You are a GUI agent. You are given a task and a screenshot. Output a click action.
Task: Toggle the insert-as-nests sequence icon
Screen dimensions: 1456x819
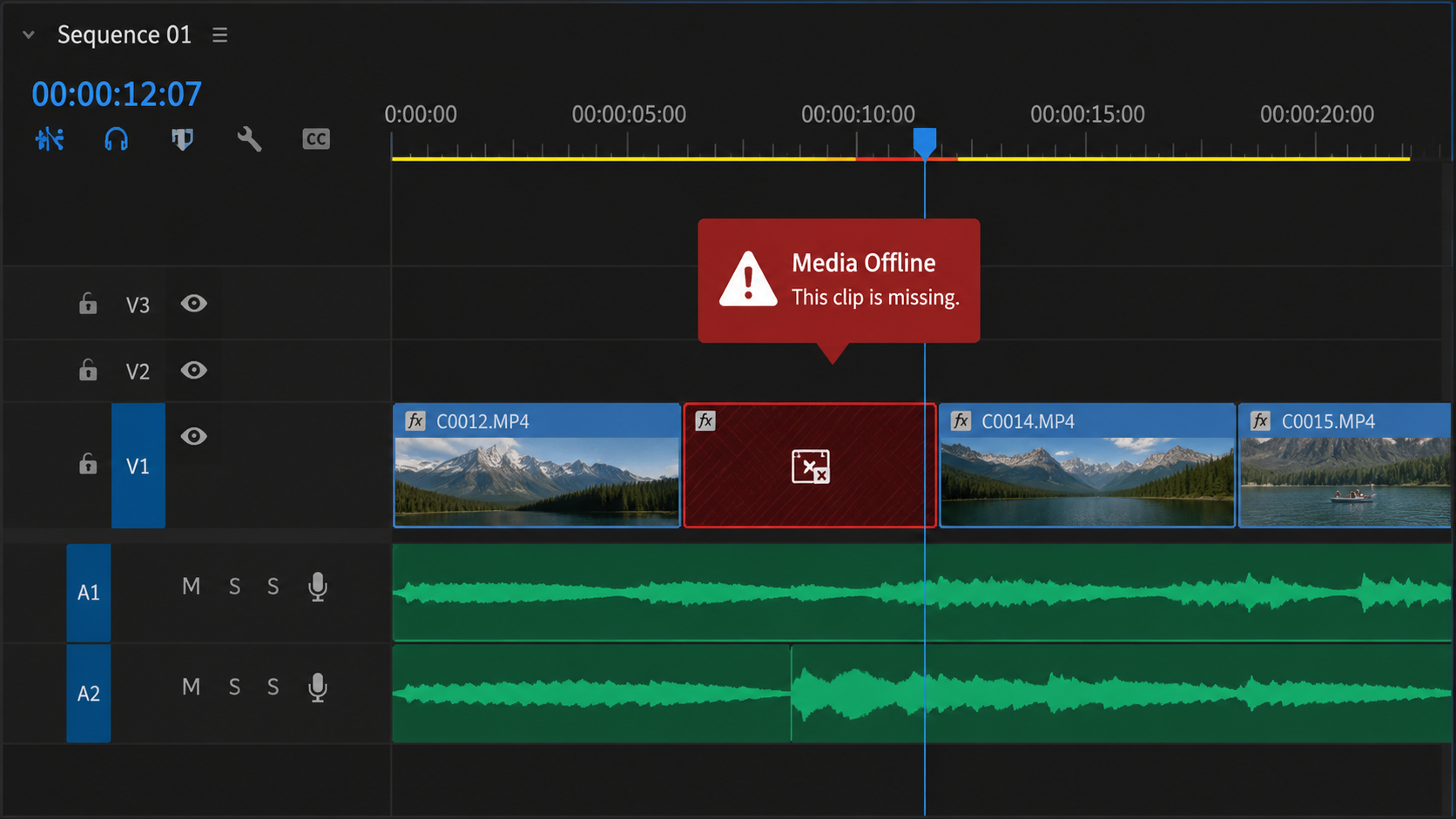pyautogui.click(x=50, y=139)
